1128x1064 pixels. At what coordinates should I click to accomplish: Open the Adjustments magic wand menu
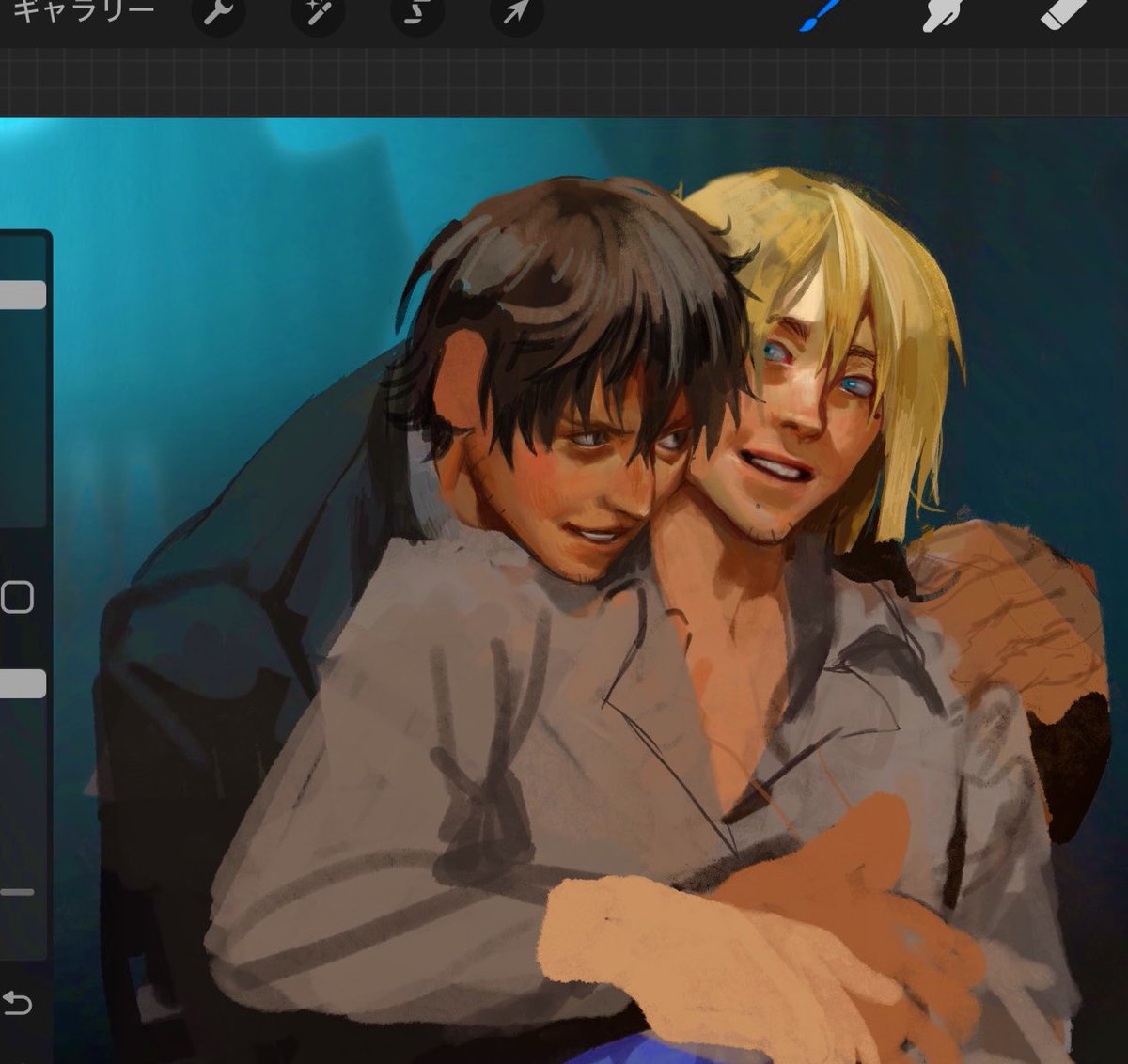[x=318, y=12]
